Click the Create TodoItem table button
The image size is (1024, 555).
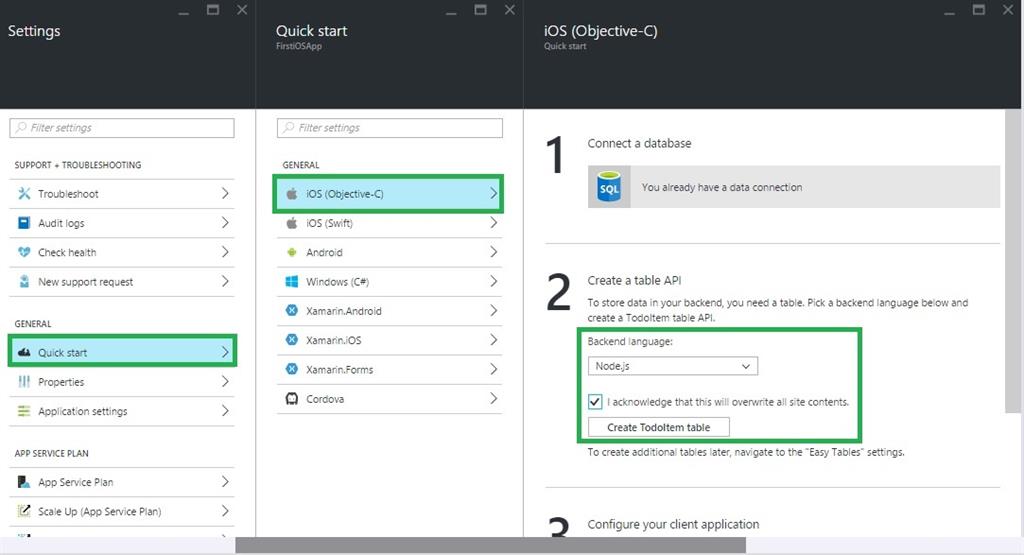(x=658, y=427)
